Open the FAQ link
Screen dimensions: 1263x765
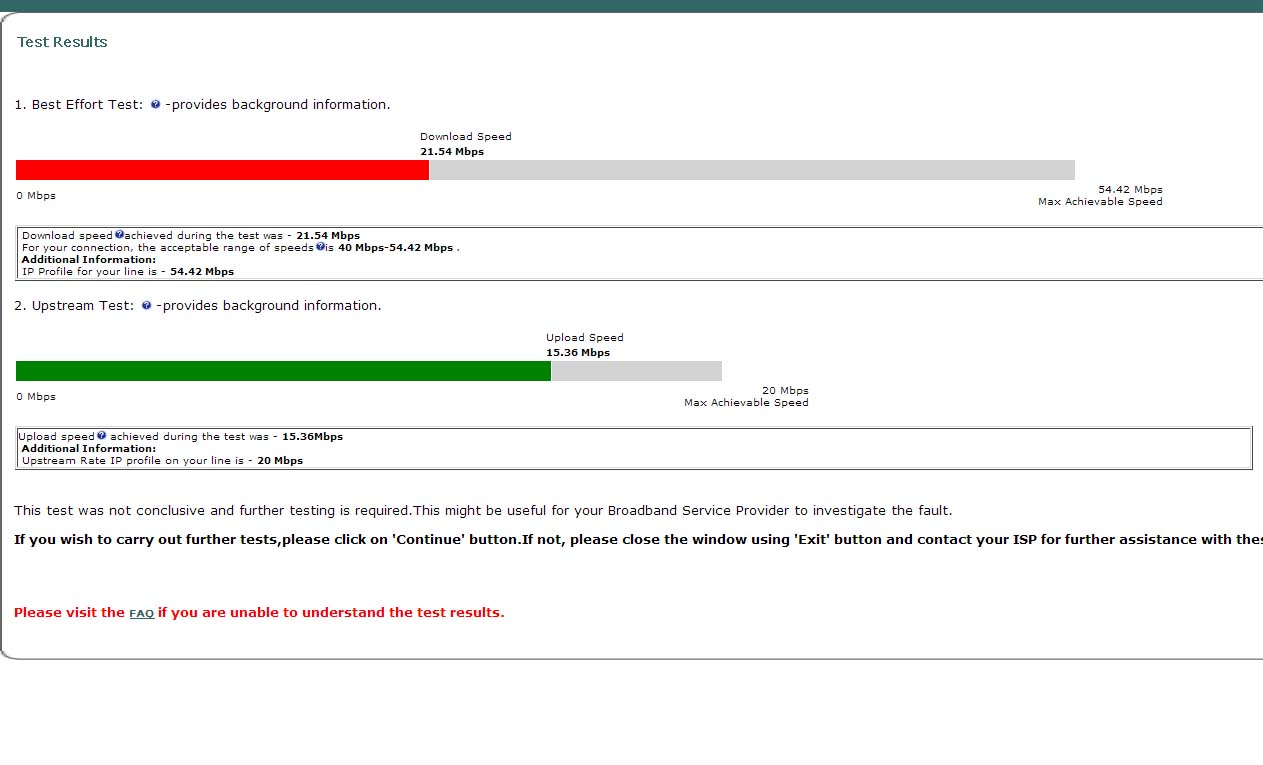[141, 613]
